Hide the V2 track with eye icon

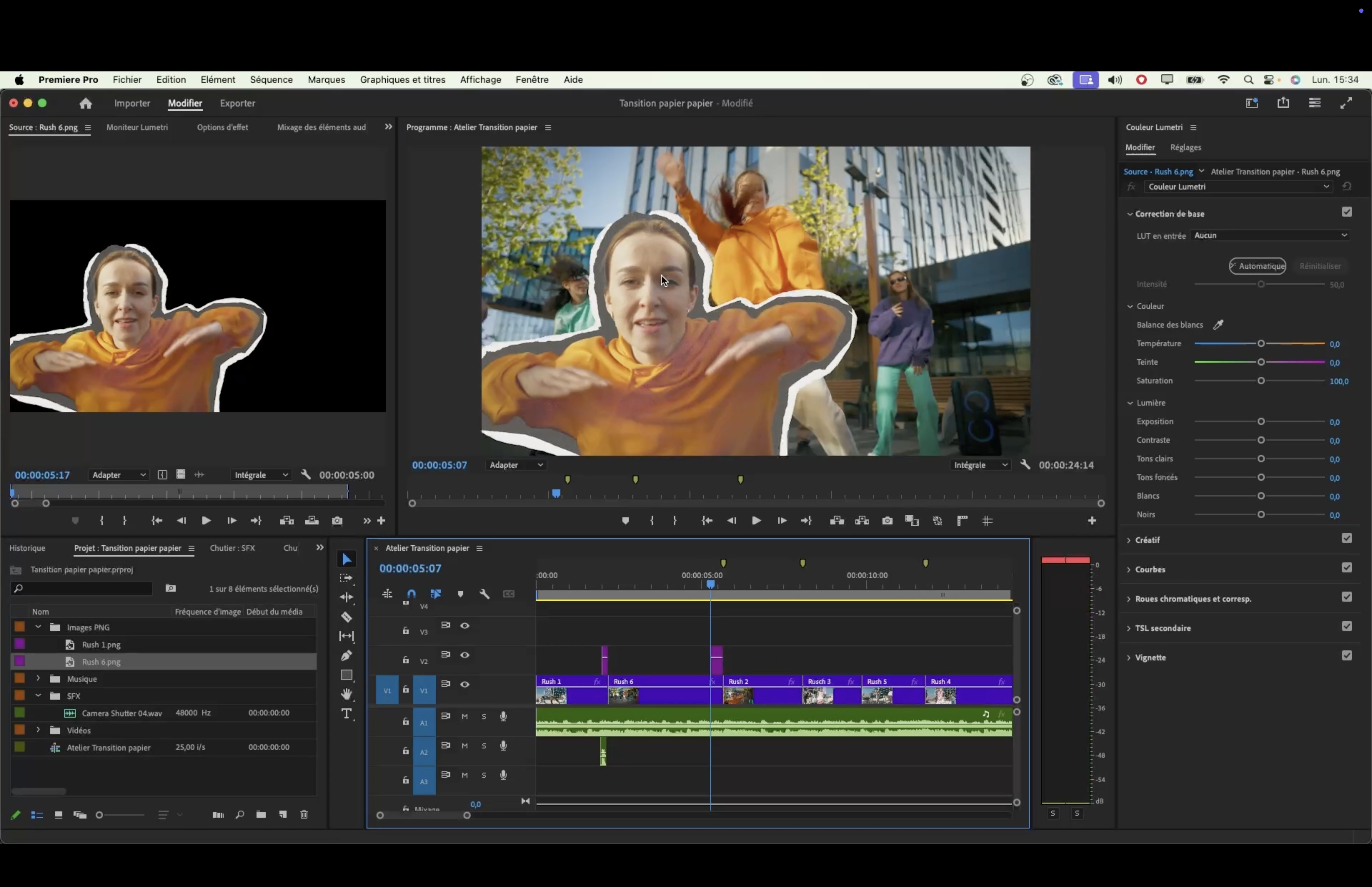[465, 655]
